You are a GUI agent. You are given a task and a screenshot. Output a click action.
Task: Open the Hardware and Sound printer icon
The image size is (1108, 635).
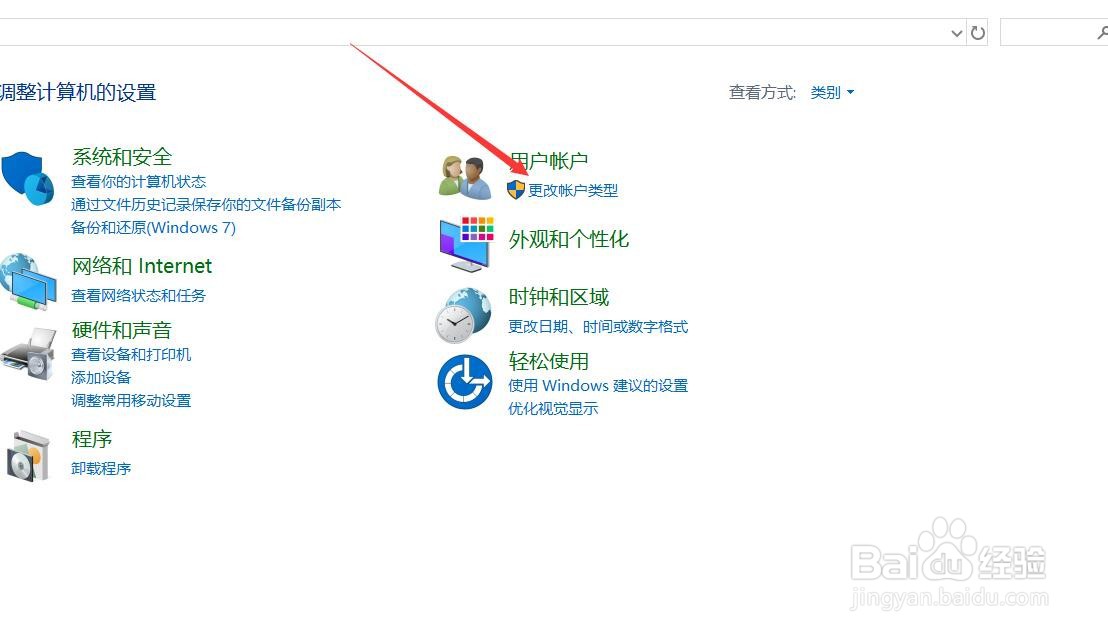28,355
